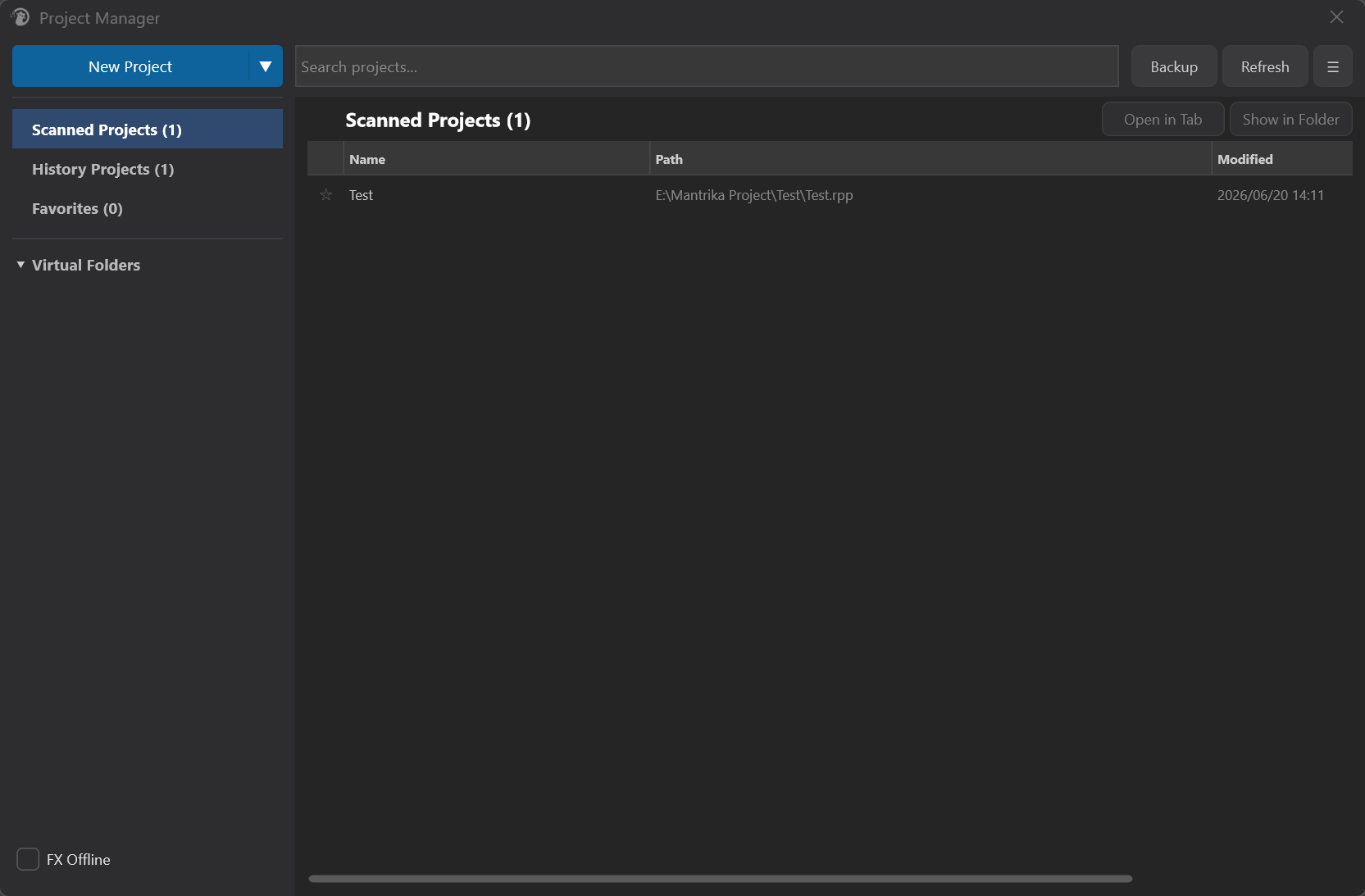Click the Project Manager app logo icon
Screen dimensions: 1365x896
click(20, 17)
